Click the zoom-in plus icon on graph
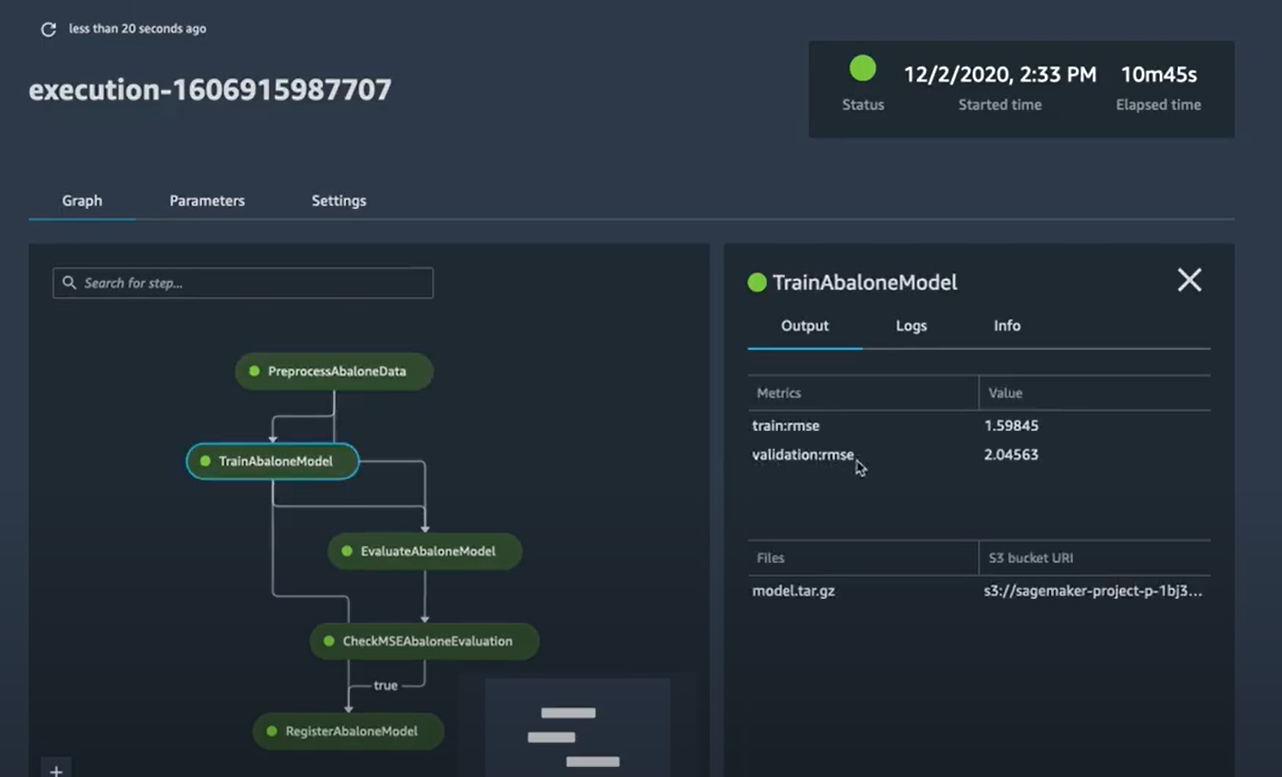1282x777 pixels. pyautogui.click(x=57, y=770)
